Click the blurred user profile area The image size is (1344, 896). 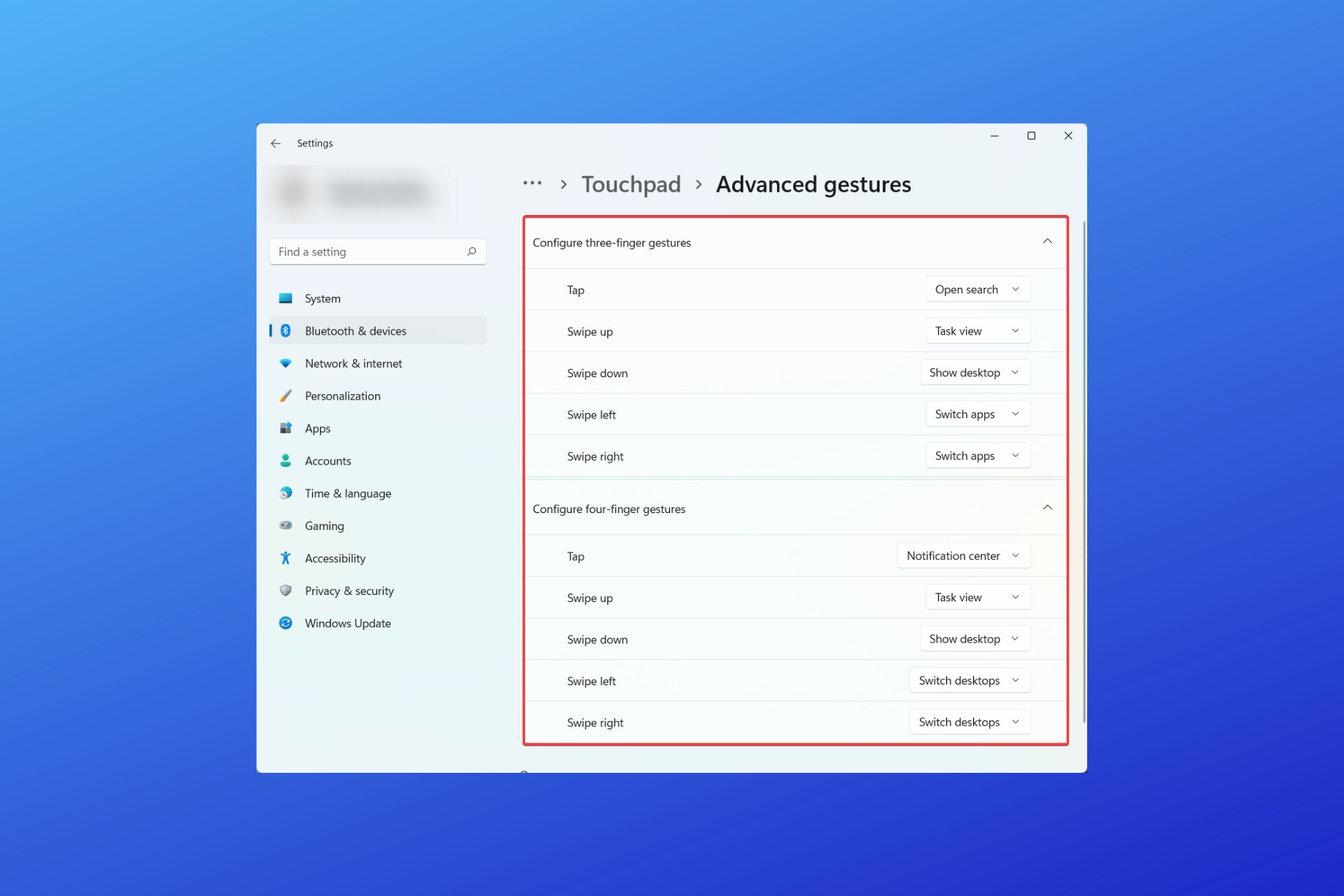tap(357, 192)
